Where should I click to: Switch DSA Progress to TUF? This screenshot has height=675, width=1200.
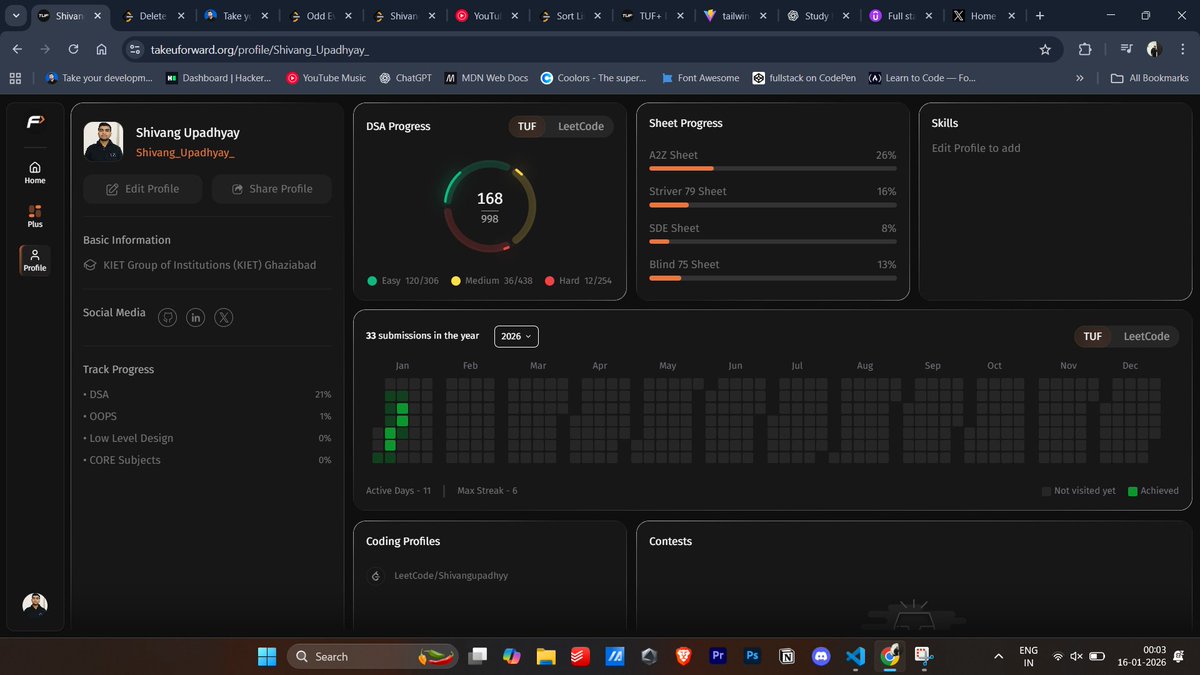pyautogui.click(x=527, y=127)
